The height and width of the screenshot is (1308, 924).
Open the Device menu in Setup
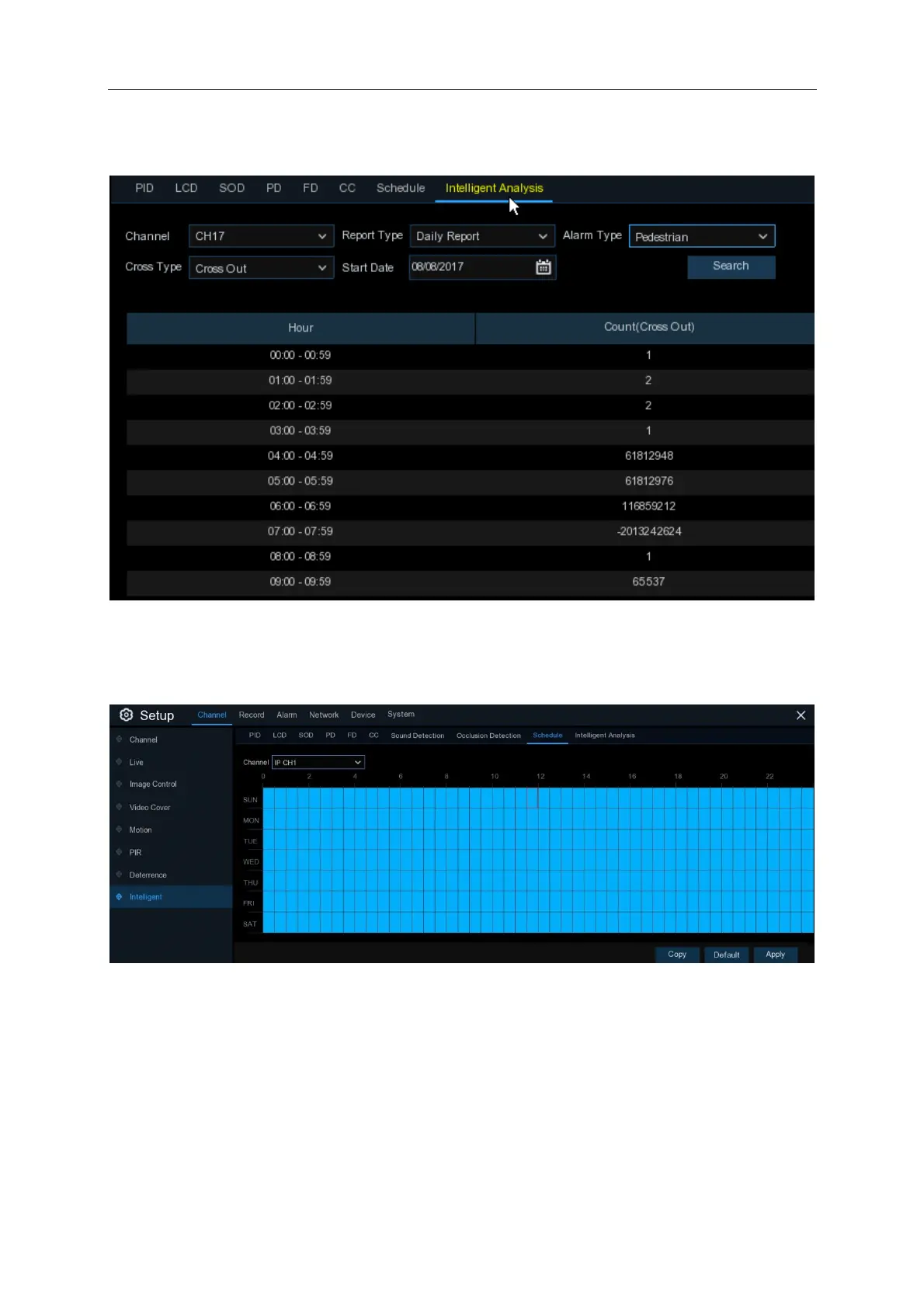(363, 715)
